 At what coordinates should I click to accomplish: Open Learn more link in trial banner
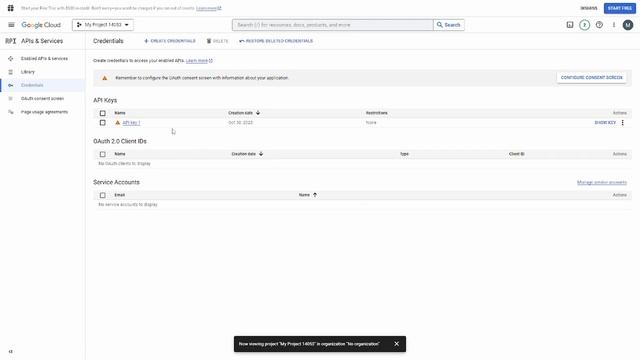(x=209, y=8)
